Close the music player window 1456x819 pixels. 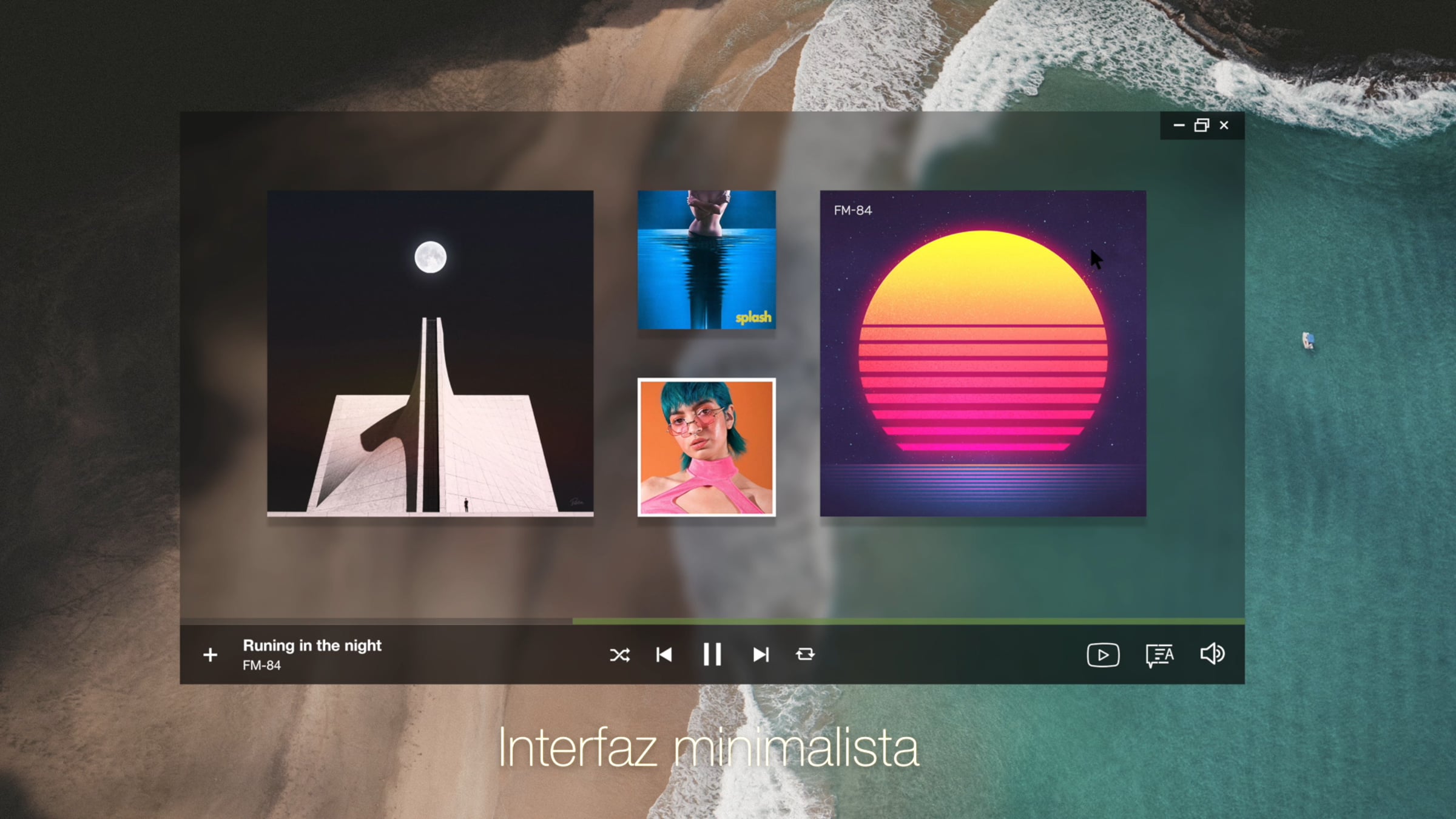pyautogui.click(x=1224, y=126)
